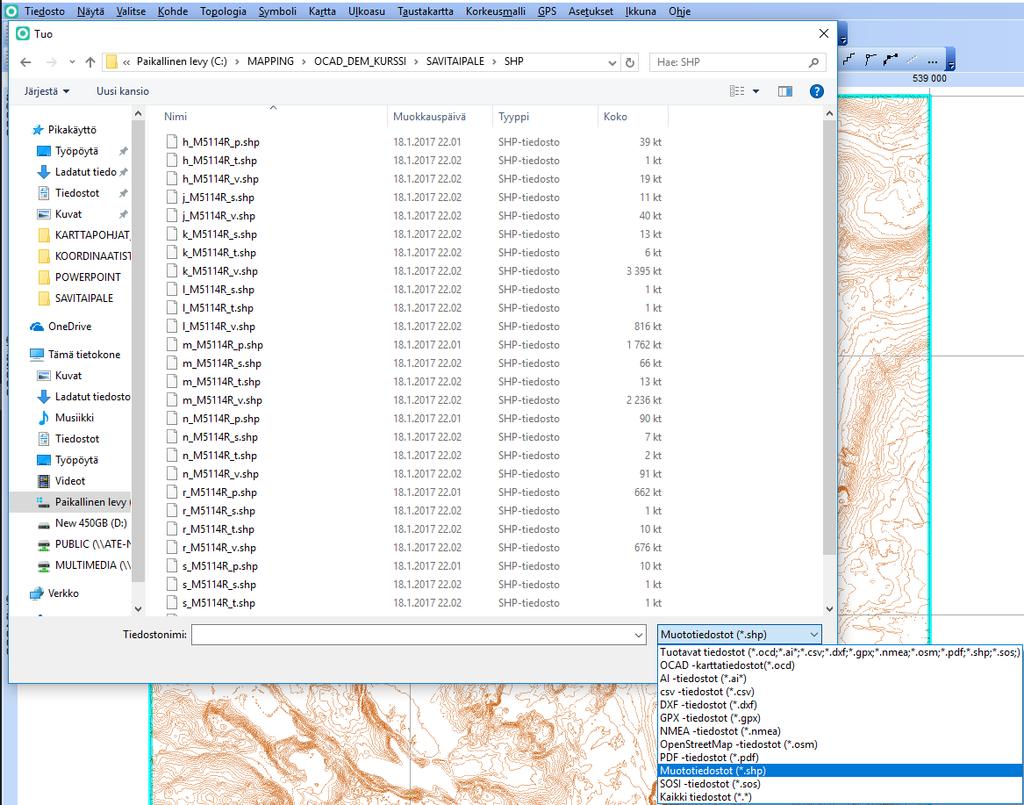Click SHP in the address breadcrumb
The image size is (1024, 805).
tap(514, 61)
